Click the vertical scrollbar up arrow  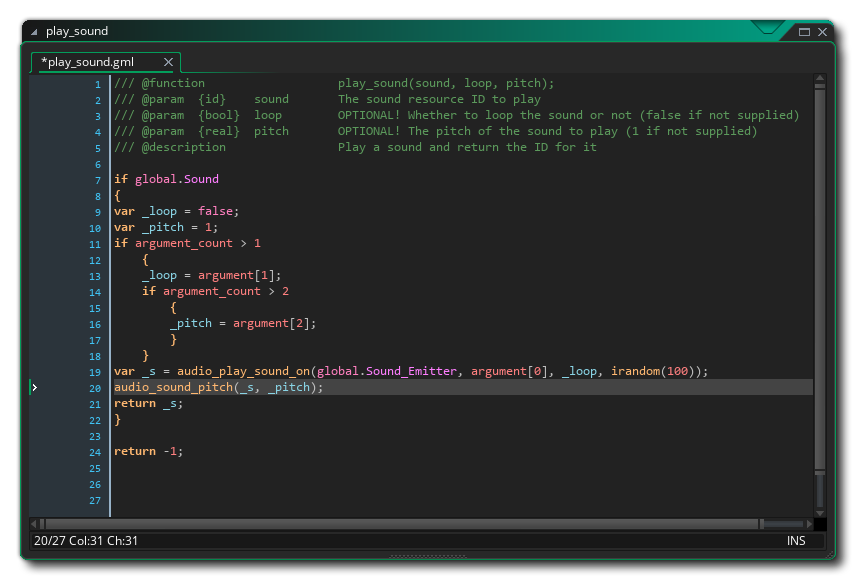(x=819, y=78)
